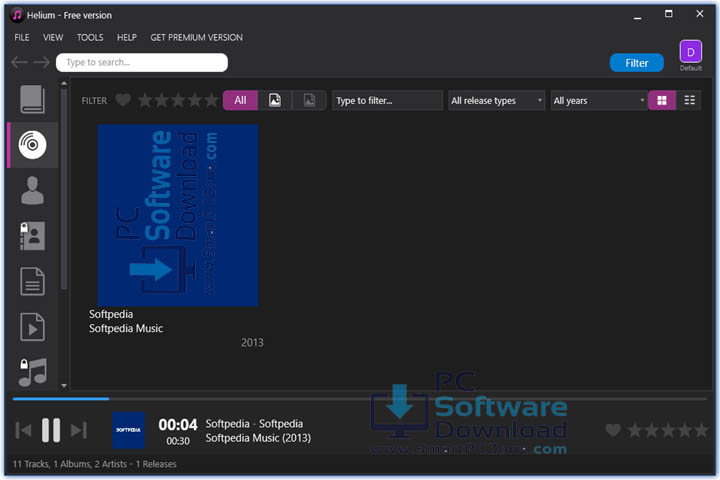
Task: Click the now playing album thumbnail
Action: coord(129,430)
